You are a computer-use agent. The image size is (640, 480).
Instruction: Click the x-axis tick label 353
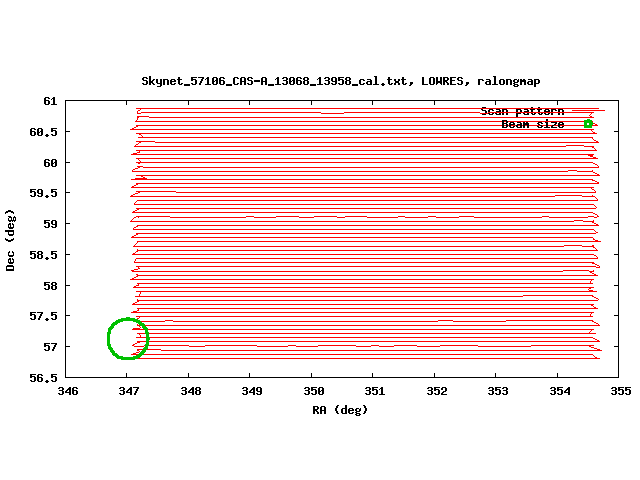(x=498, y=391)
